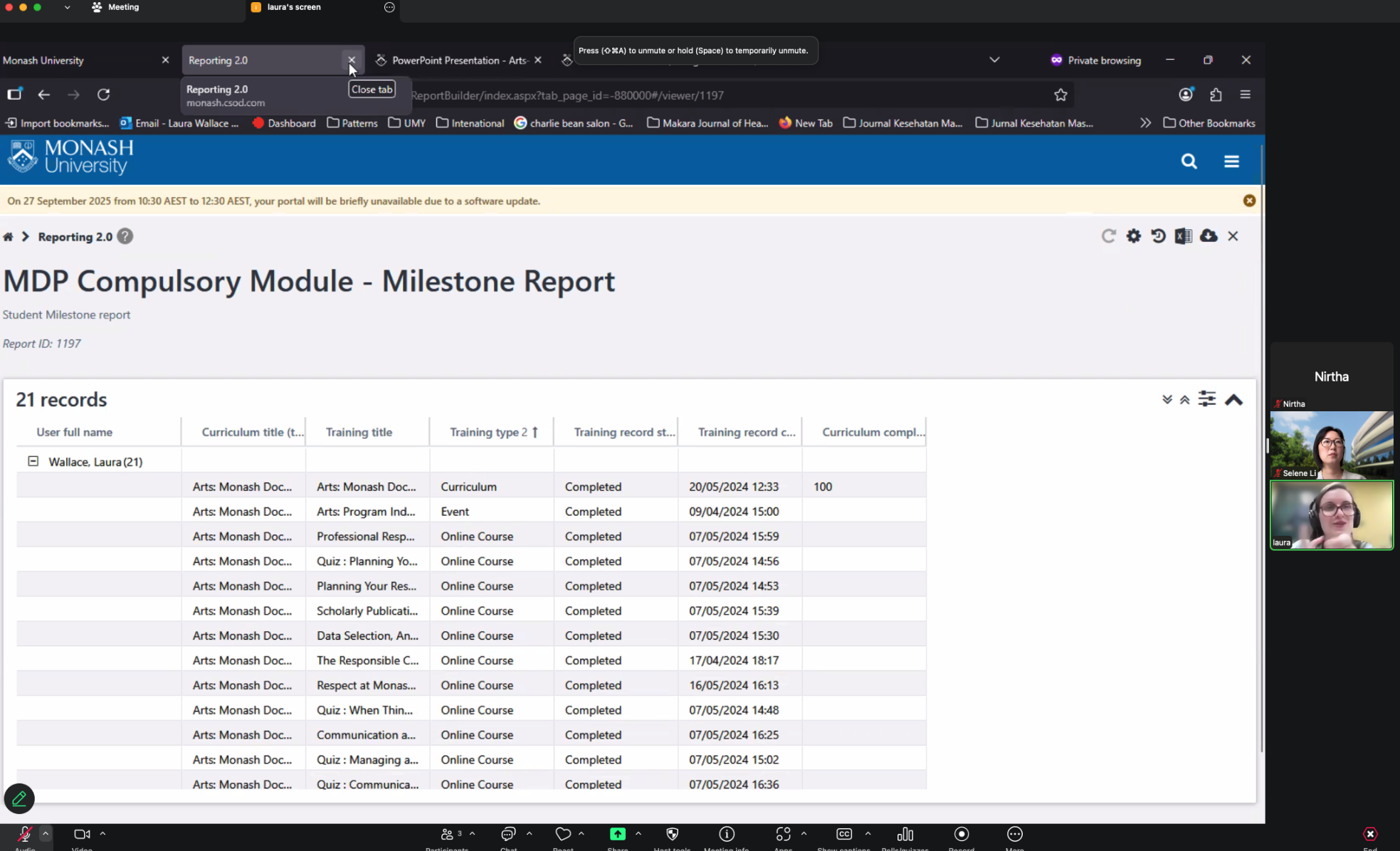Open report settings via gear icon
The image size is (1400, 851).
click(1133, 236)
